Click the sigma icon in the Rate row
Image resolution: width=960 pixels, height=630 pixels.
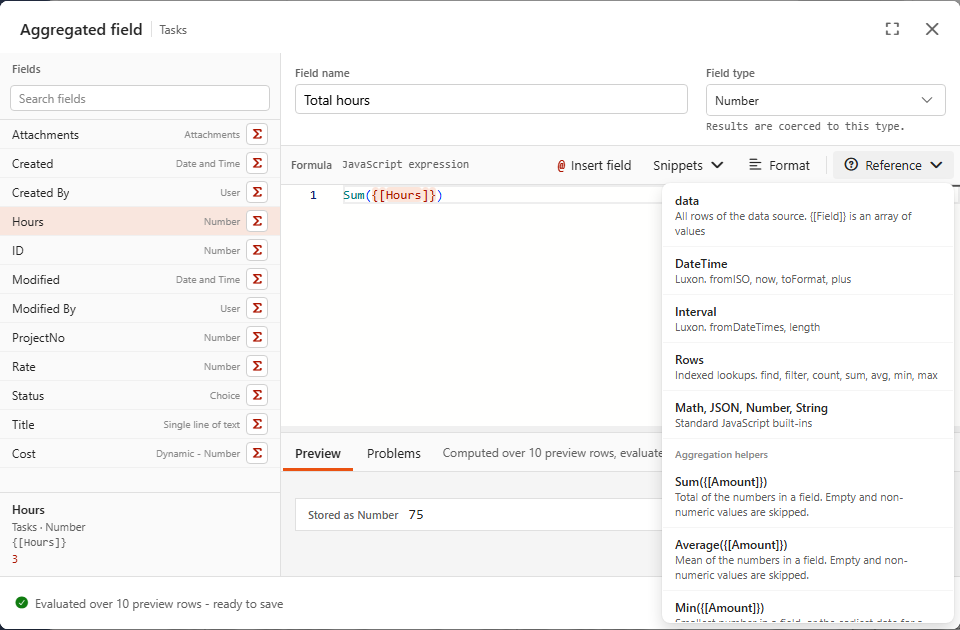[x=257, y=366]
